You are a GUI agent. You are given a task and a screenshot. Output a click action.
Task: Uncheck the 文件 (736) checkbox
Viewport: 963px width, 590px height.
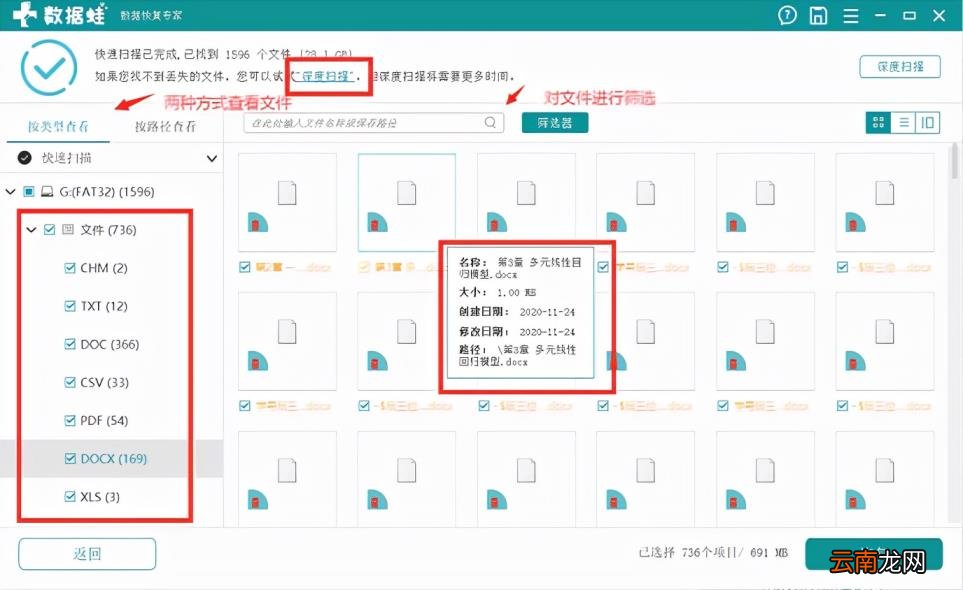50,230
